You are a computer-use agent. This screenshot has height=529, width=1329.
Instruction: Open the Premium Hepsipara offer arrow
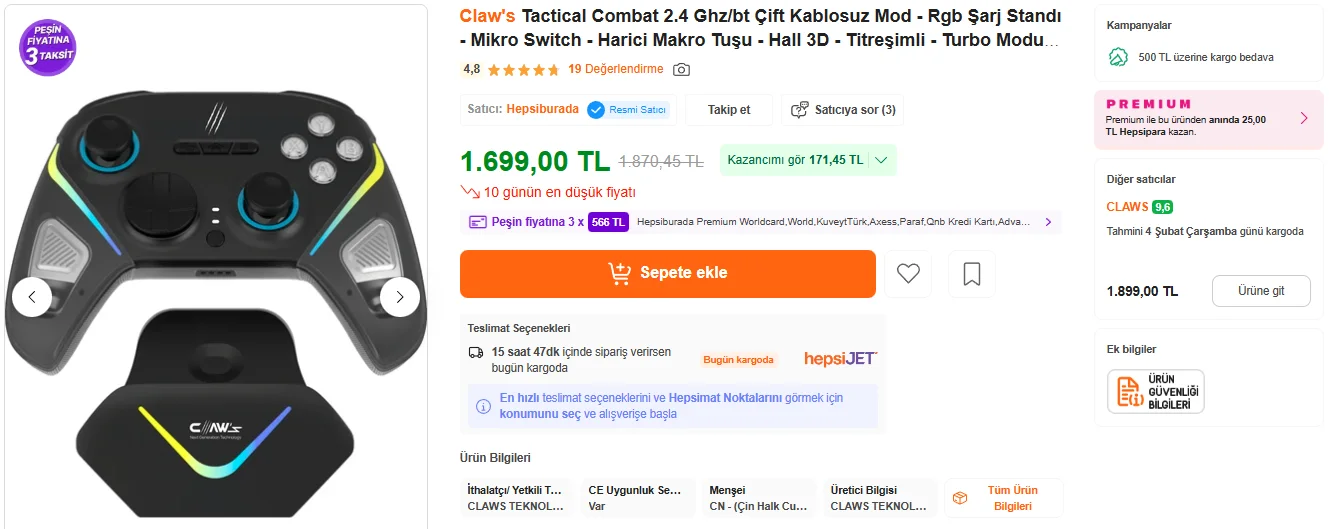click(1304, 118)
